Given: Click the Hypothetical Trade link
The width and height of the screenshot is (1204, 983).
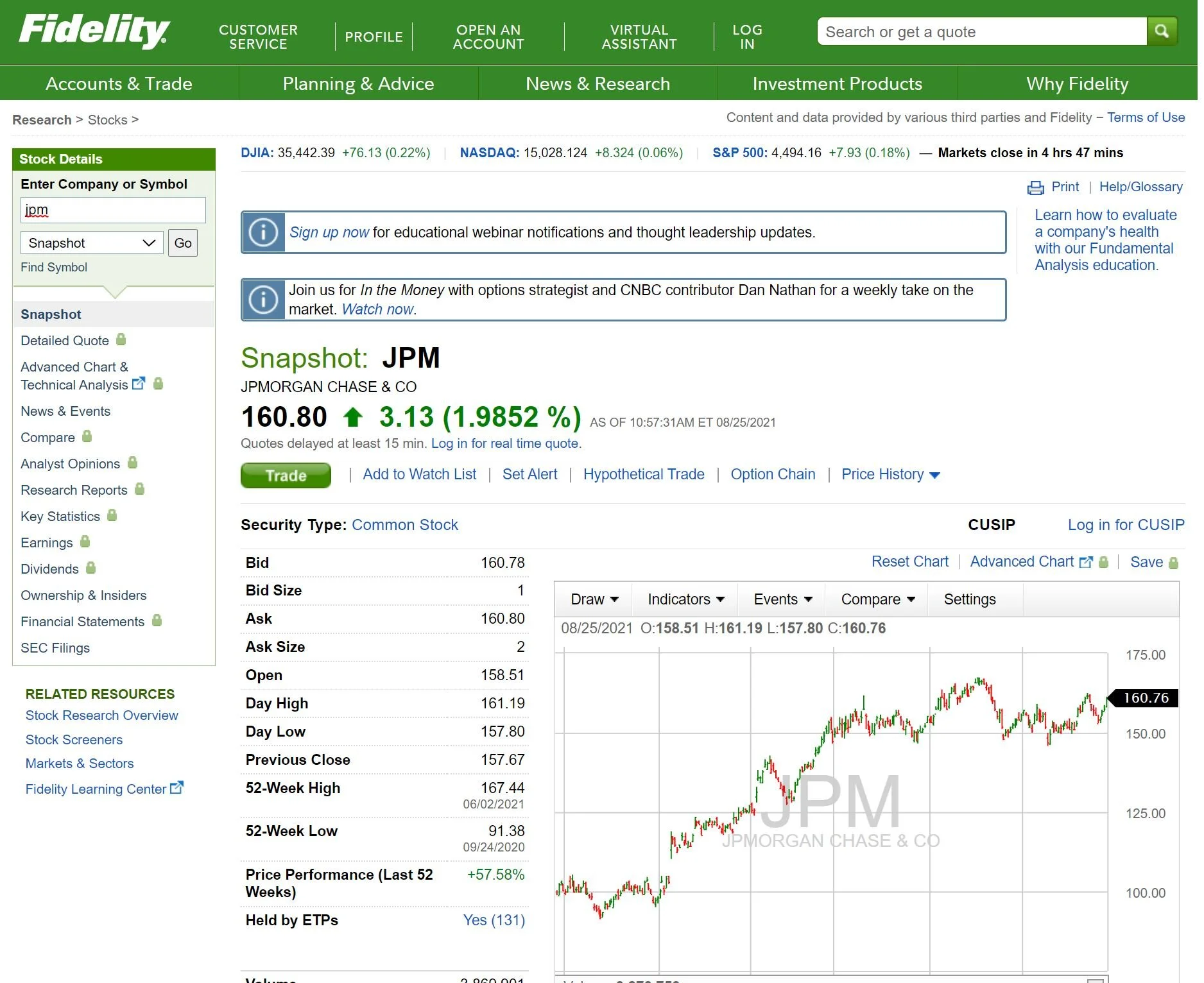Looking at the screenshot, I should pyautogui.click(x=644, y=474).
